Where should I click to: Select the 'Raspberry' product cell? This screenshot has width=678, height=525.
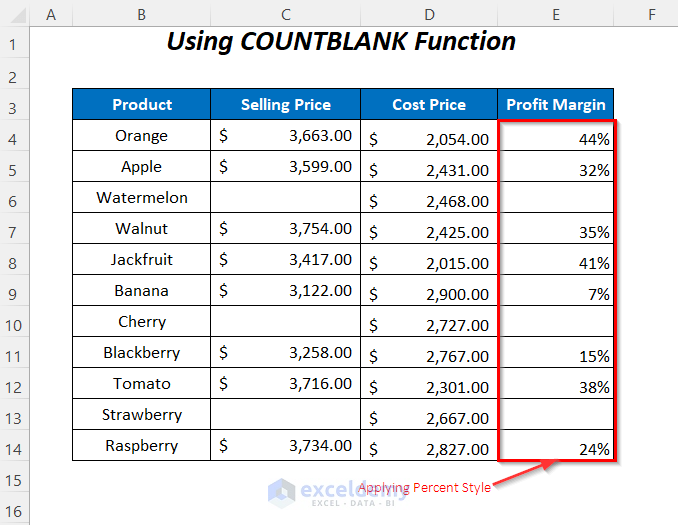click(141, 445)
